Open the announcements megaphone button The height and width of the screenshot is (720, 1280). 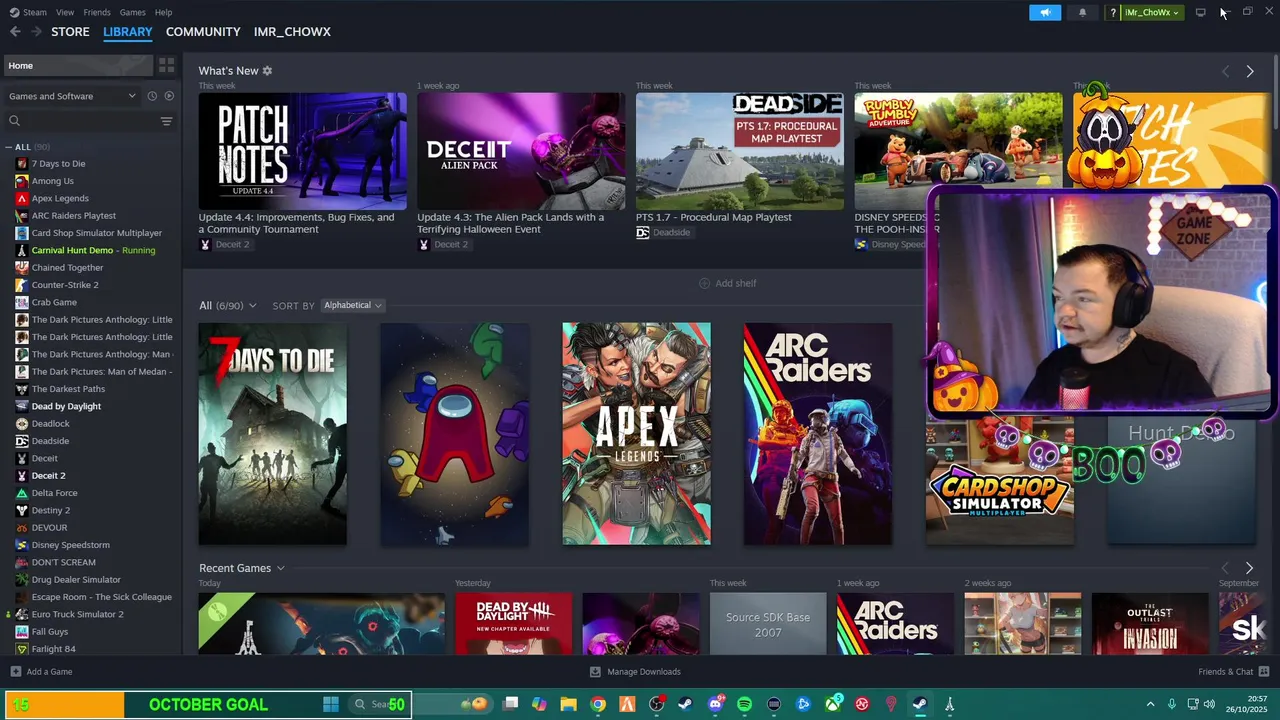click(x=1045, y=12)
